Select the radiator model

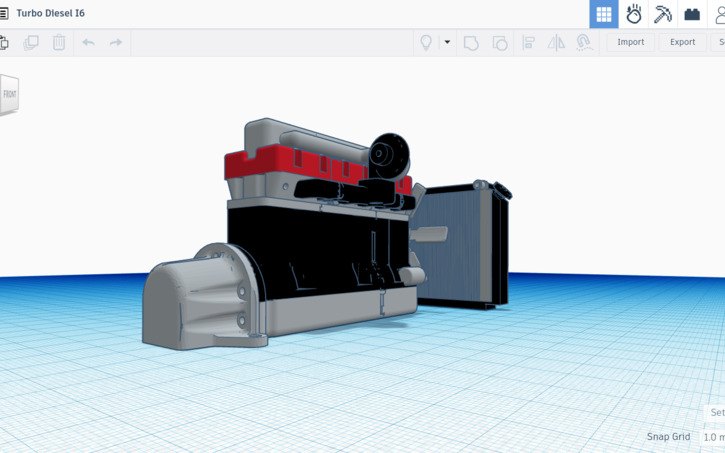pyautogui.click(x=462, y=245)
